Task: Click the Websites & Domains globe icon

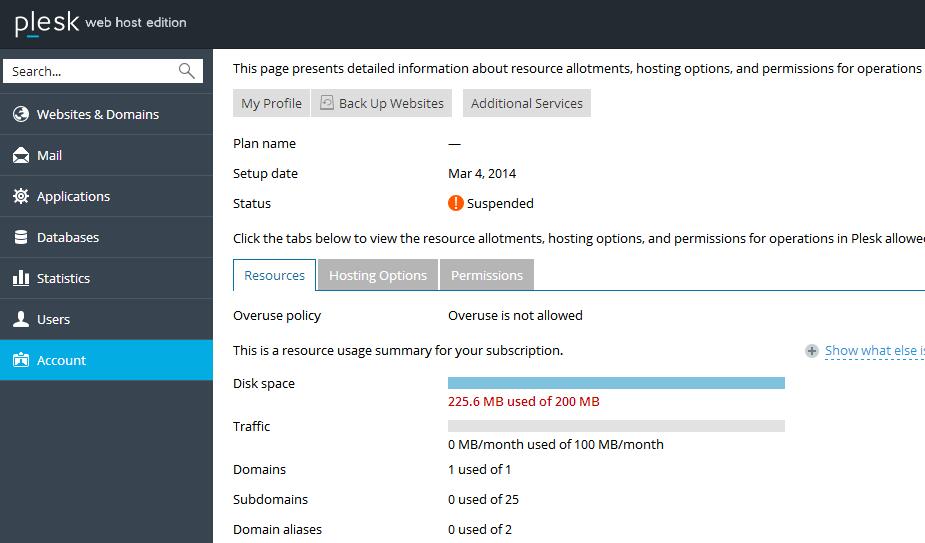Action: (21, 114)
